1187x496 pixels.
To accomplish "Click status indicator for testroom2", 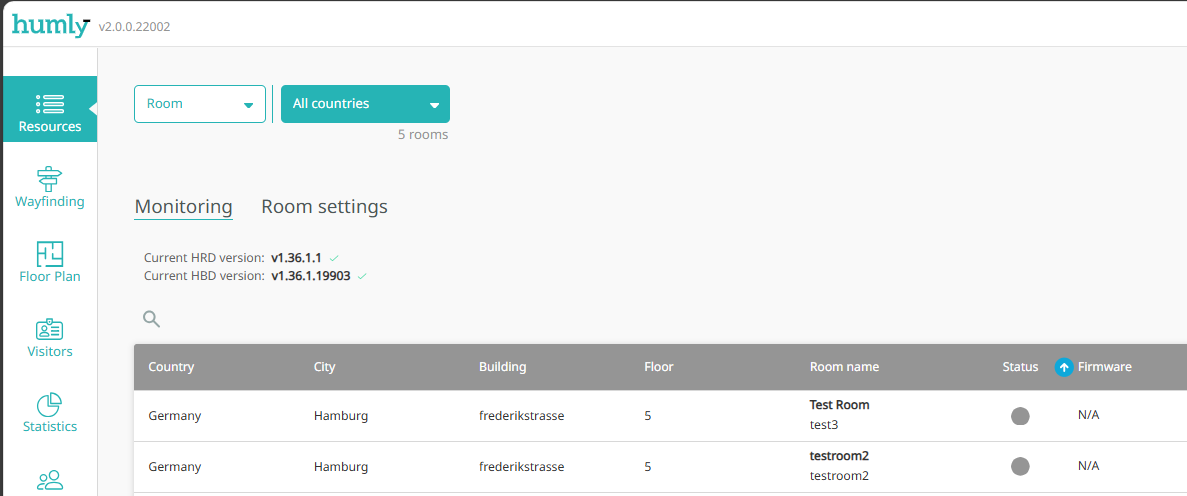I will (1020, 466).
